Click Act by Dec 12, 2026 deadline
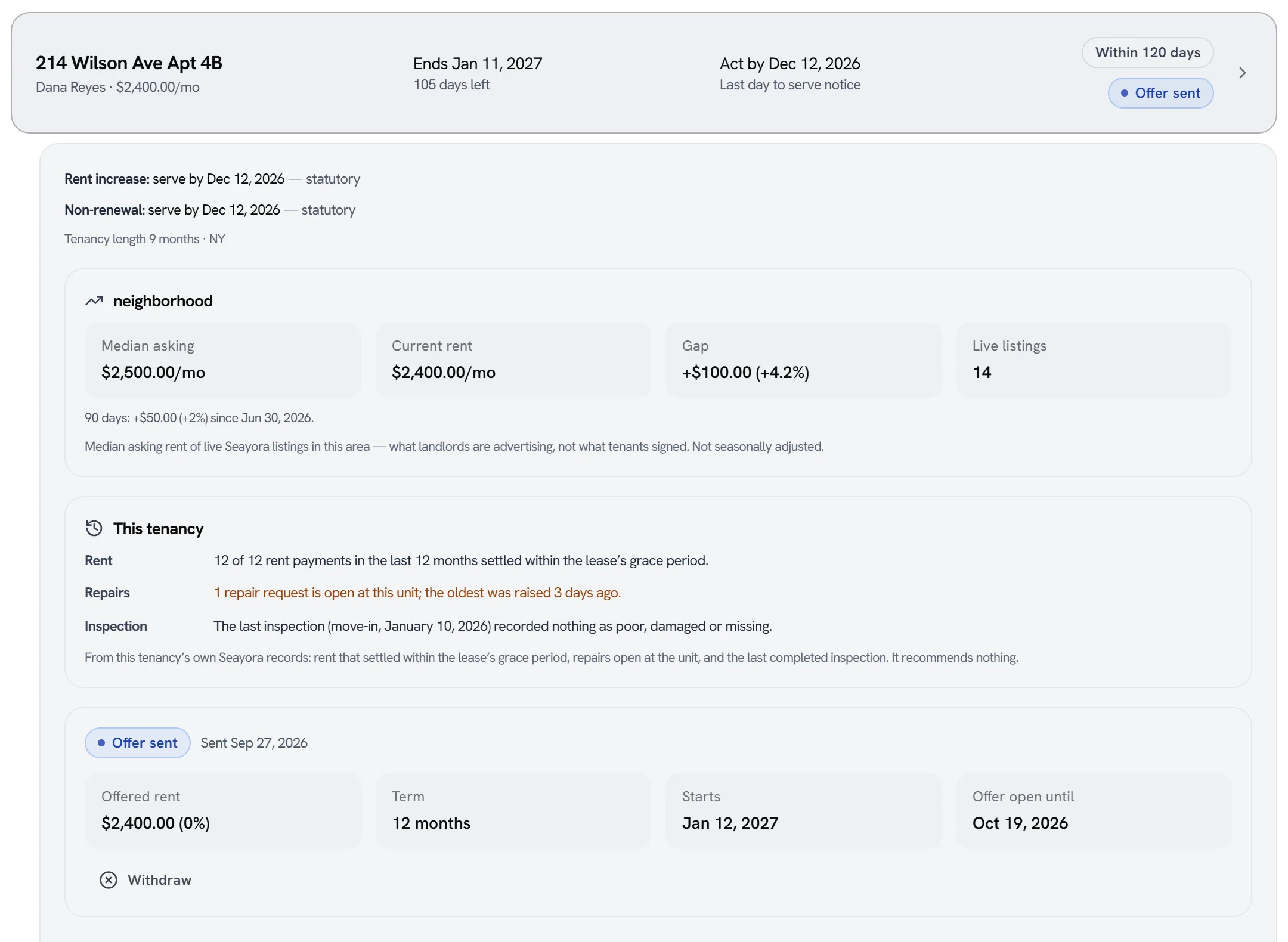Viewport: 1288px width, 942px height. click(x=790, y=64)
